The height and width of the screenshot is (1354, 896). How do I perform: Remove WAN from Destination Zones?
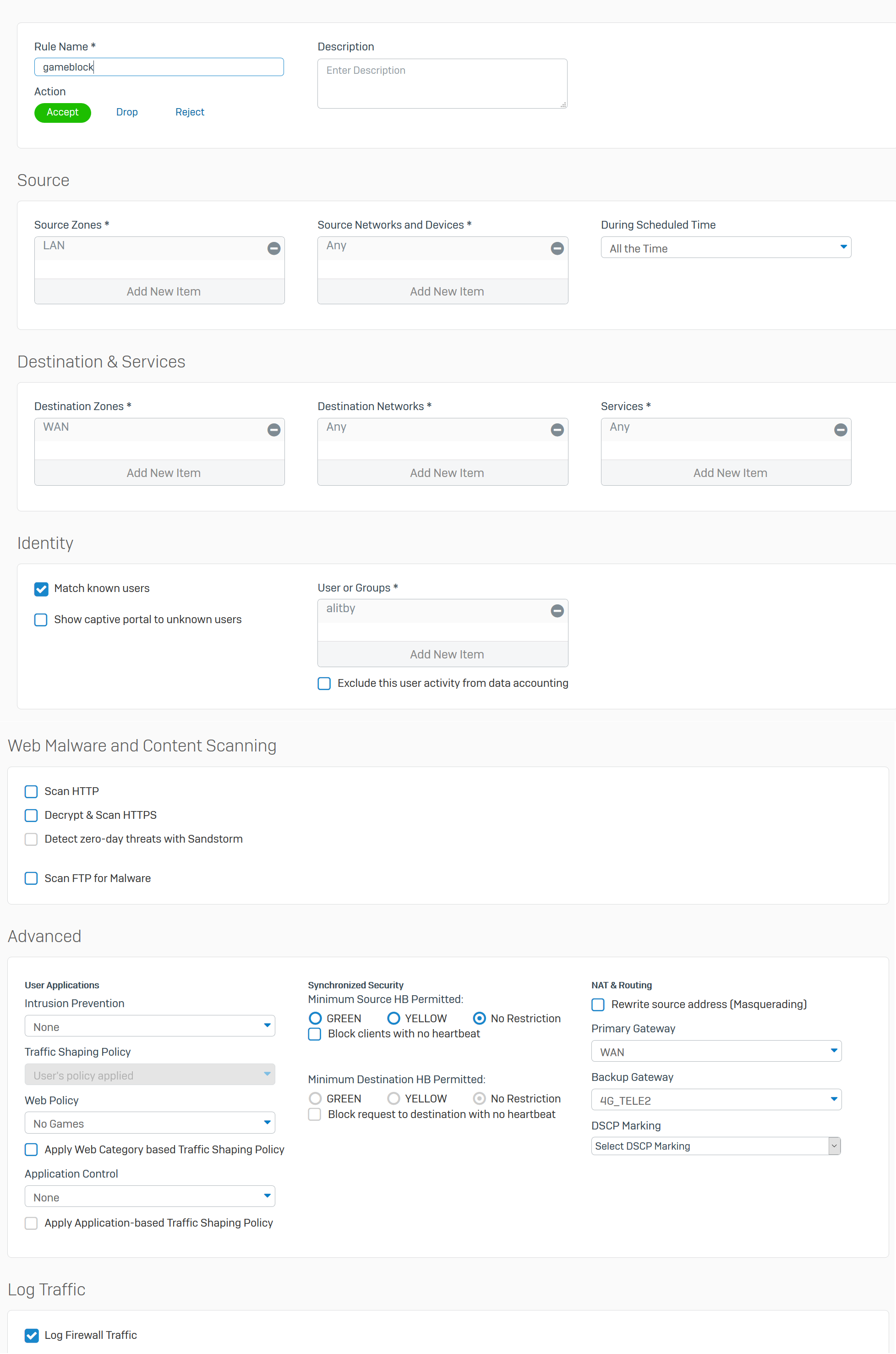point(274,430)
